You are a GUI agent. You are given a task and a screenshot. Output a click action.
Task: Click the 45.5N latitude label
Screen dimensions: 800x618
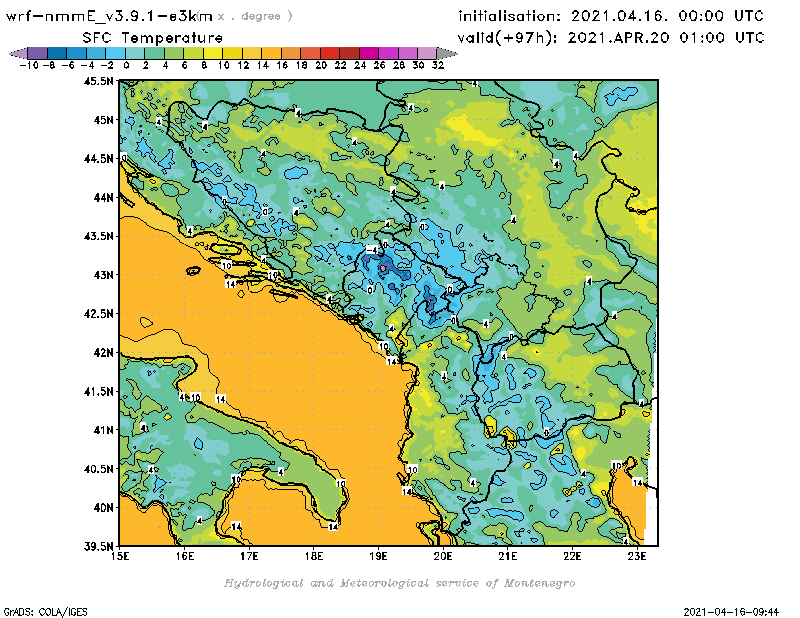point(98,81)
